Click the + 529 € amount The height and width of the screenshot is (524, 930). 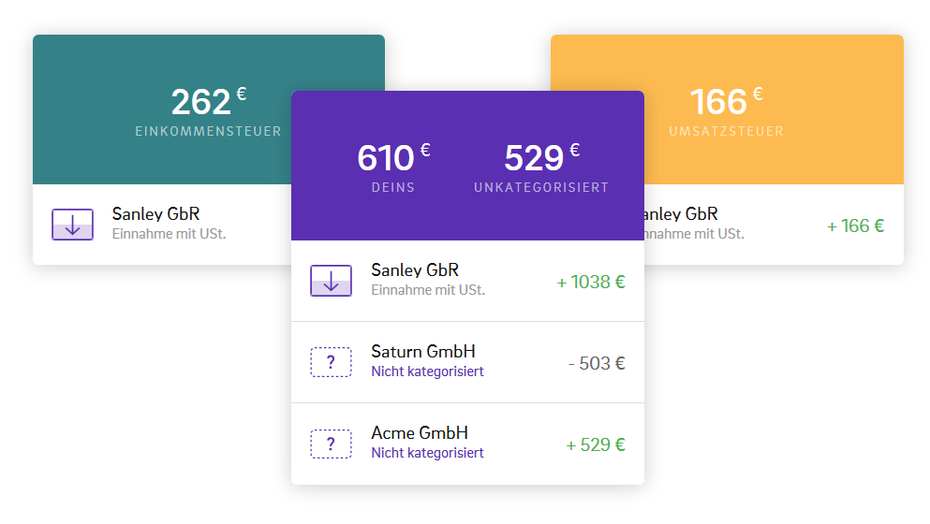[595, 444]
